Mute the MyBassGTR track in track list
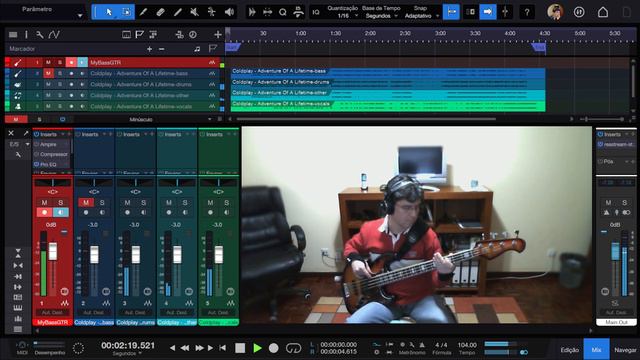This screenshot has width=640, height=360. click(x=48, y=62)
